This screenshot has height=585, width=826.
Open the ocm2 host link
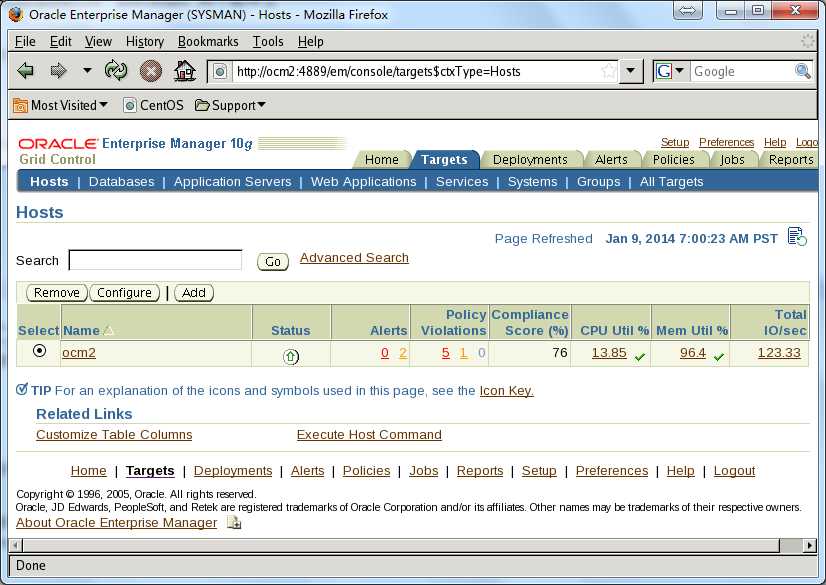pos(79,352)
